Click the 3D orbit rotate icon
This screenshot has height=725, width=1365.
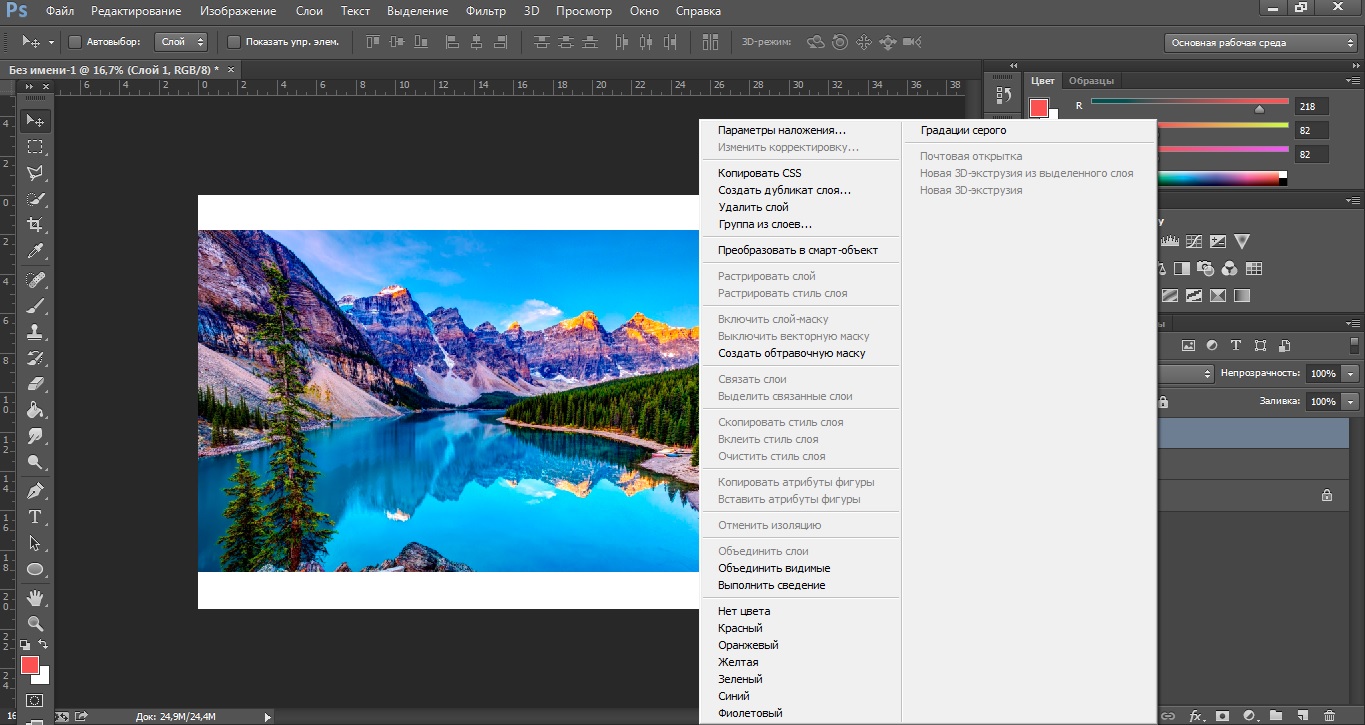point(816,42)
